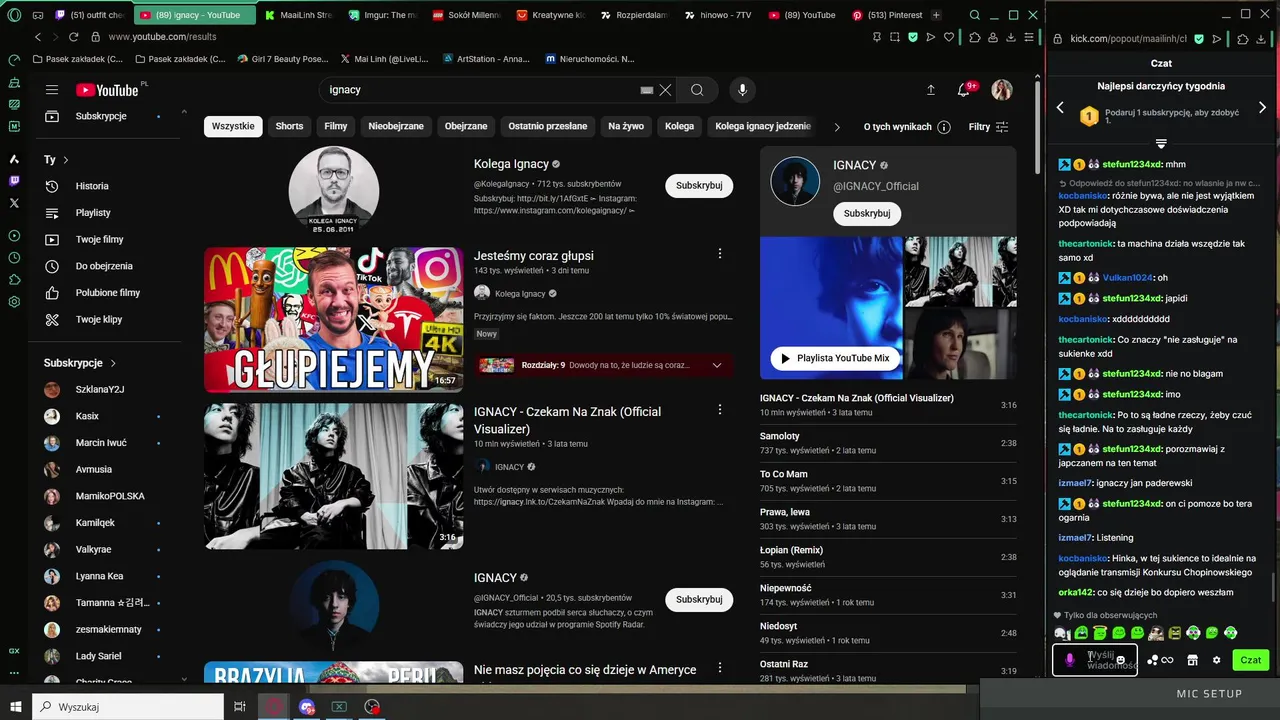Screen dimensions: 1280x720
Task: Open the YouTube hamburger guide menu
Action: pyautogui.click(x=52, y=90)
